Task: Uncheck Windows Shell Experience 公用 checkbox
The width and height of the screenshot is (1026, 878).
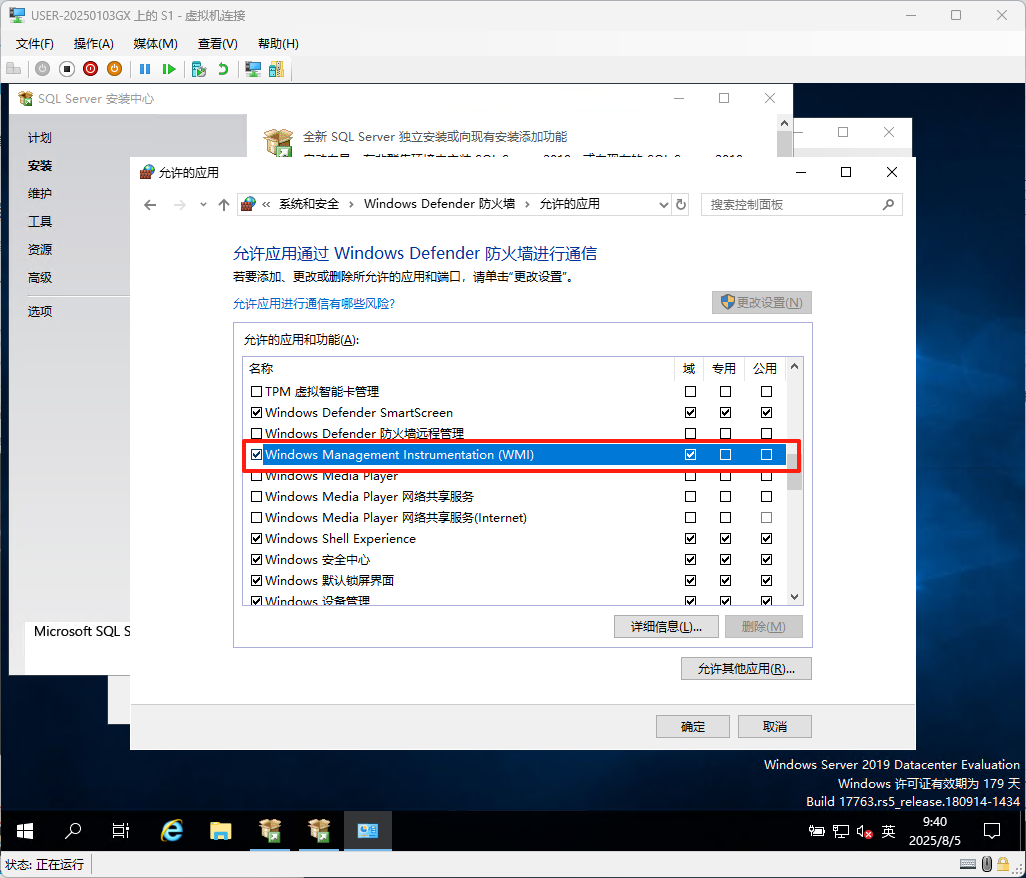Action: tap(766, 538)
